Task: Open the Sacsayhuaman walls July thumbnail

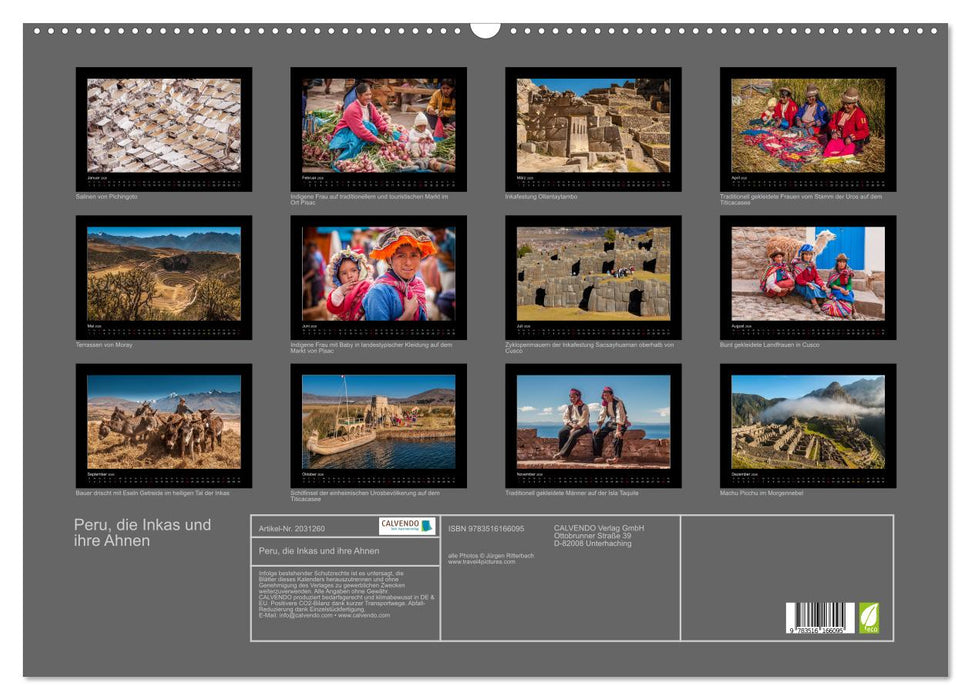Action: click(x=593, y=275)
